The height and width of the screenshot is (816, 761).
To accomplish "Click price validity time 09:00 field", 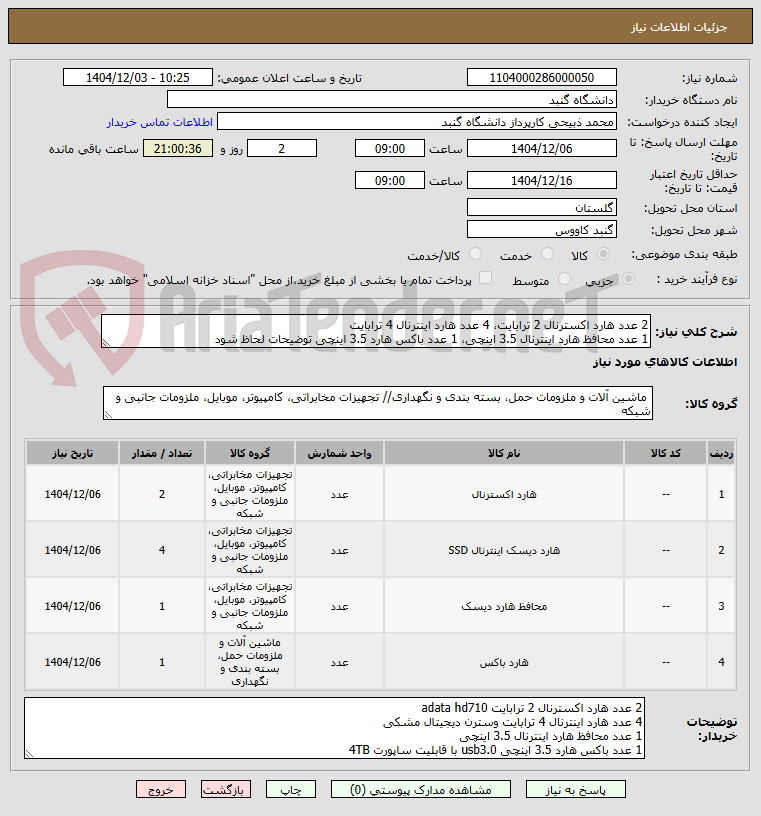I will 390,181.
